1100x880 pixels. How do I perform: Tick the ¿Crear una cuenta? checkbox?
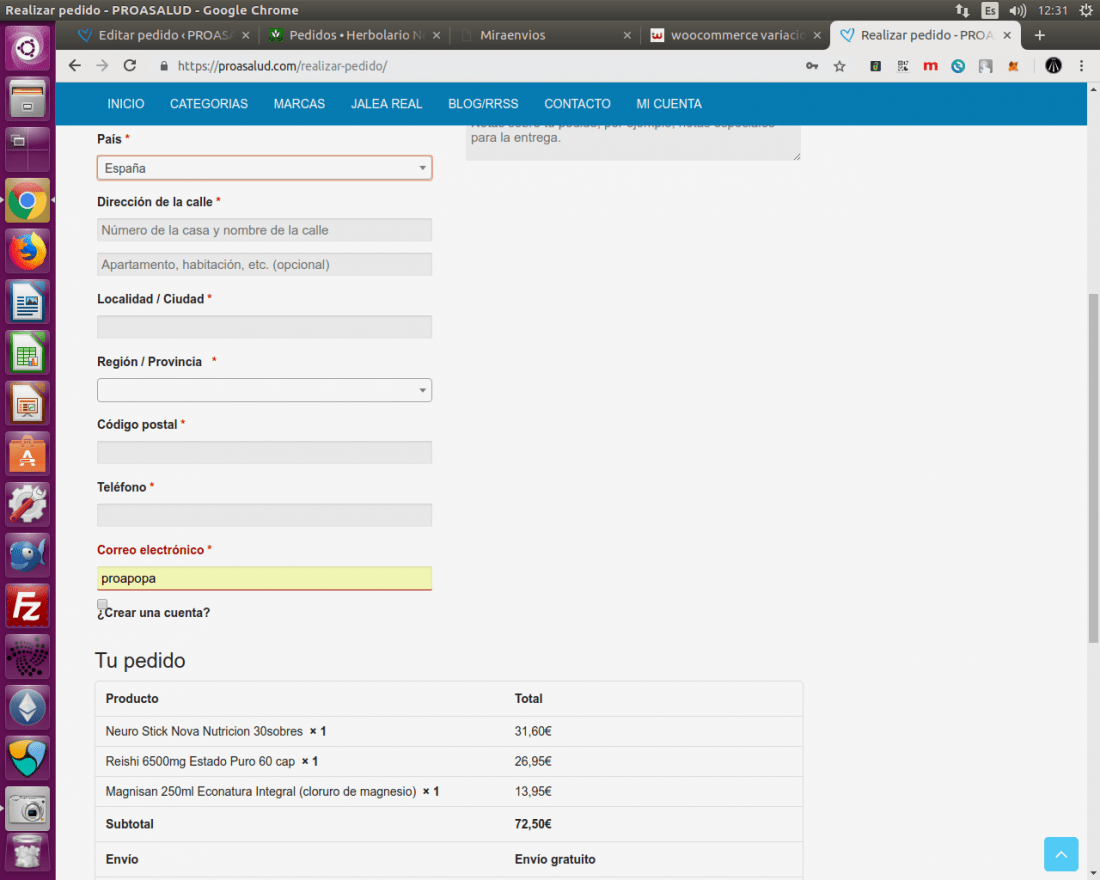(x=102, y=604)
